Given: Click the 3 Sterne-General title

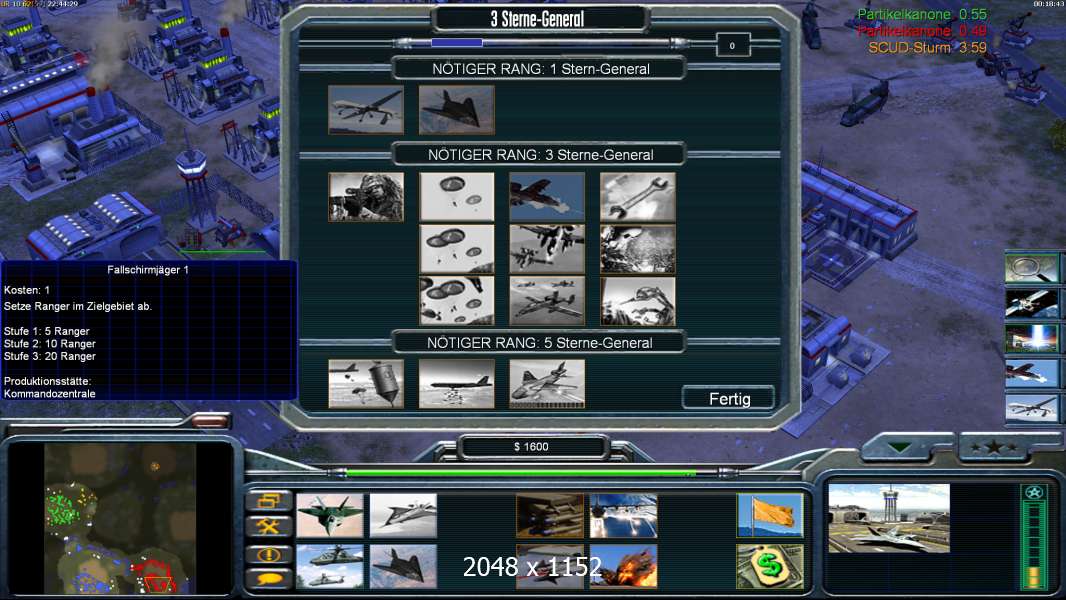Looking at the screenshot, I should (537, 19).
